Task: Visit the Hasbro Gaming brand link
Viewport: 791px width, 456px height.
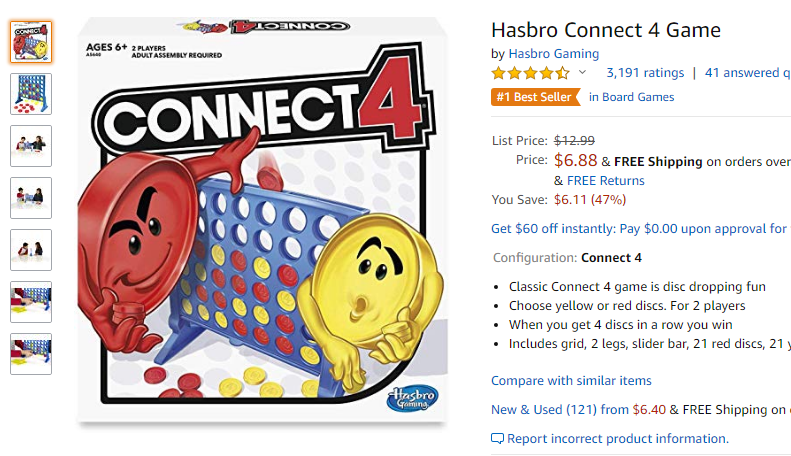Action: tap(553, 53)
